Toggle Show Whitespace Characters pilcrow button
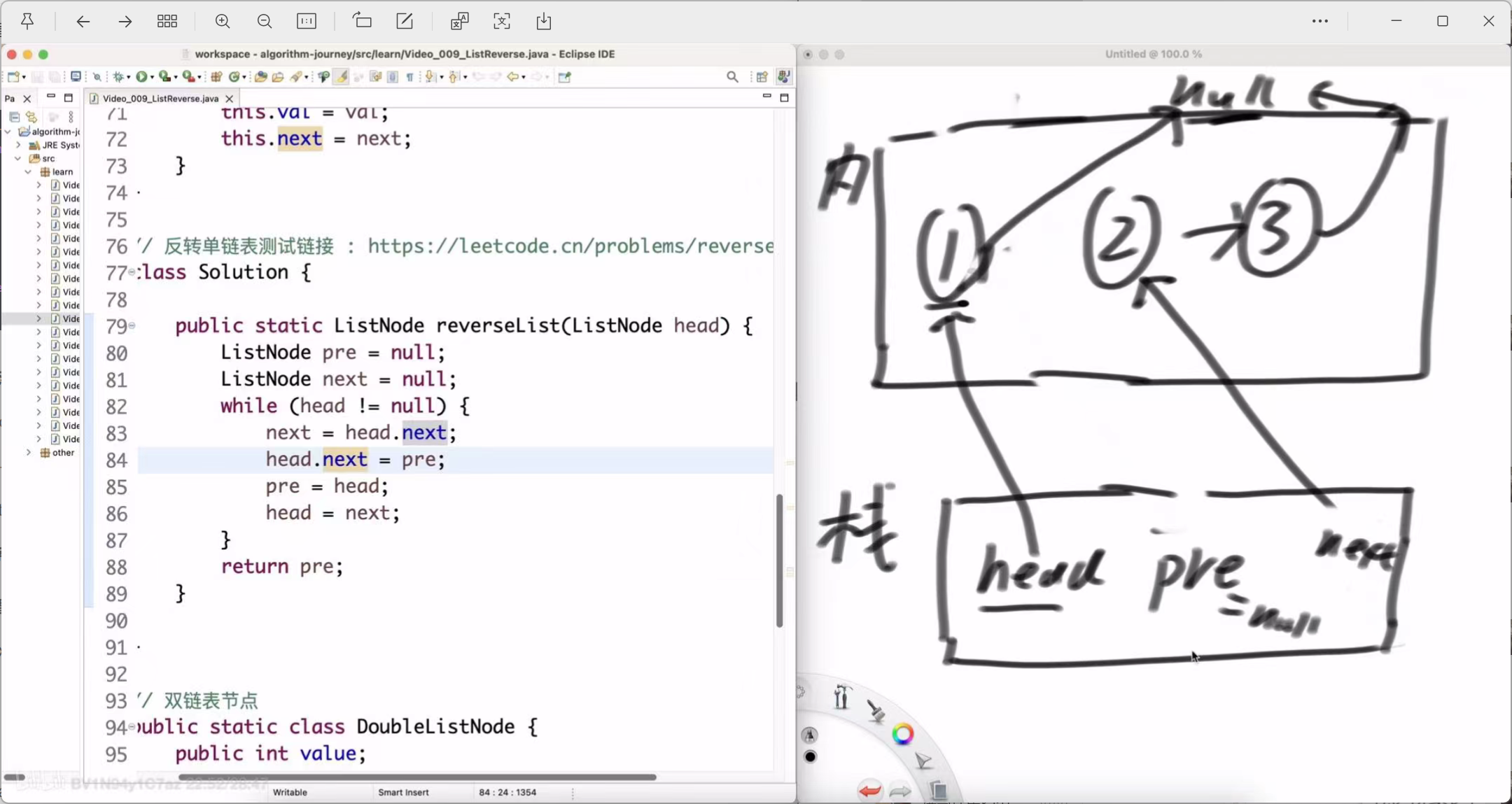This screenshot has height=804, width=1512. coord(409,77)
